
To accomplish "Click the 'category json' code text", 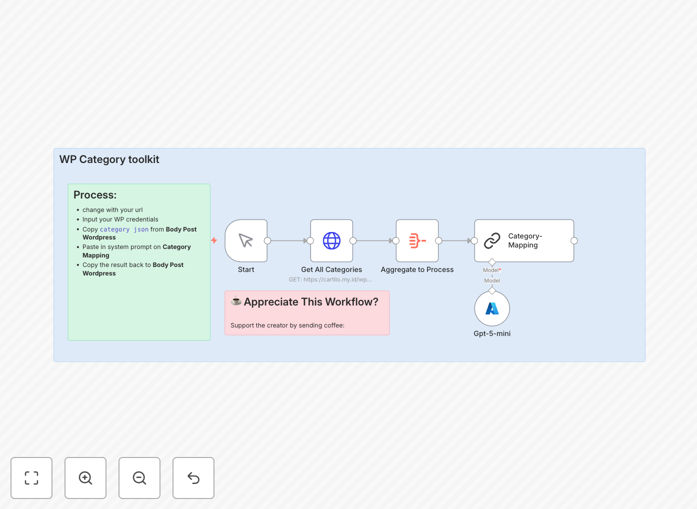I will pos(124,229).
